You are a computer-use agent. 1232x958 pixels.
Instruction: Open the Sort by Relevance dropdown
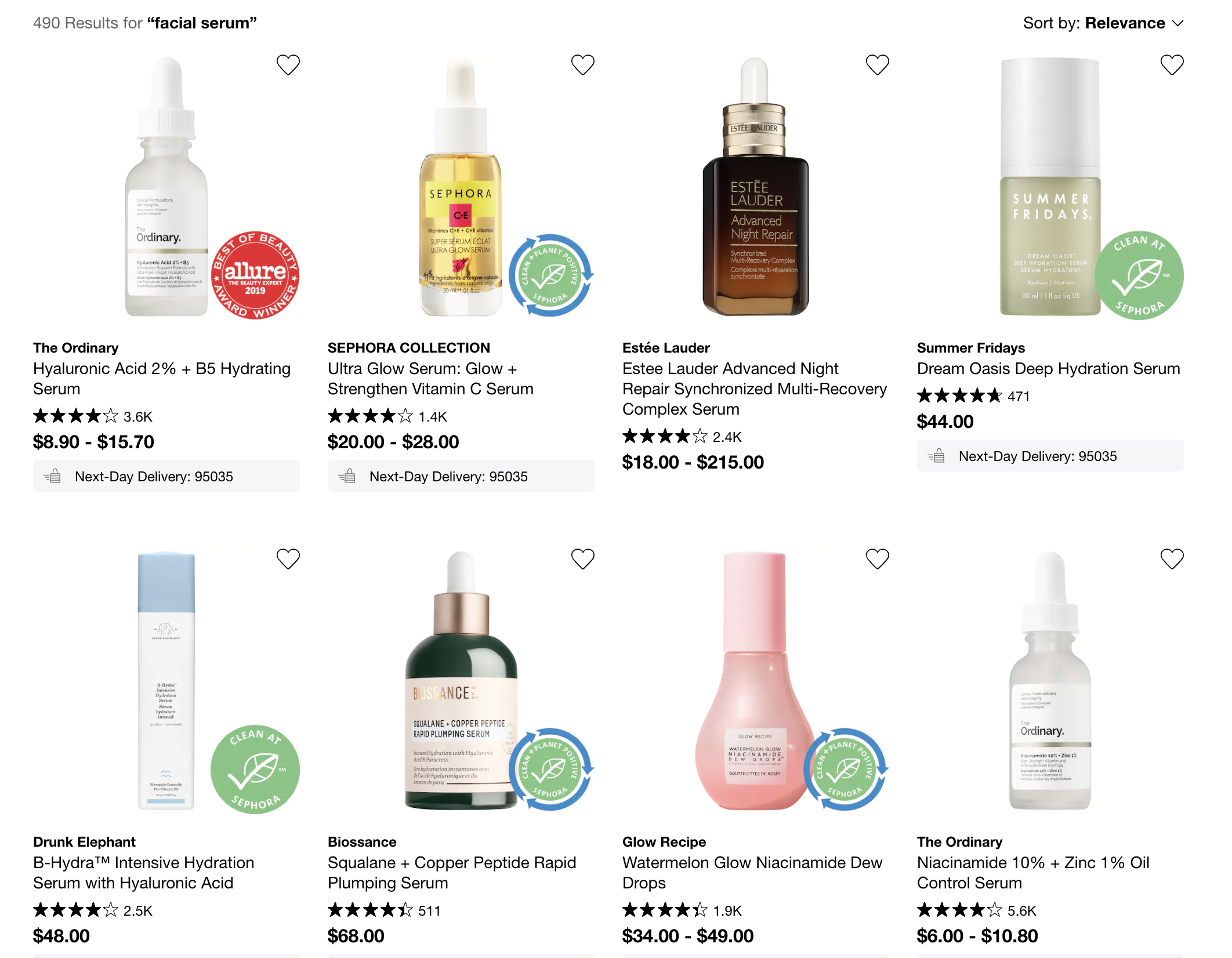1103,23
